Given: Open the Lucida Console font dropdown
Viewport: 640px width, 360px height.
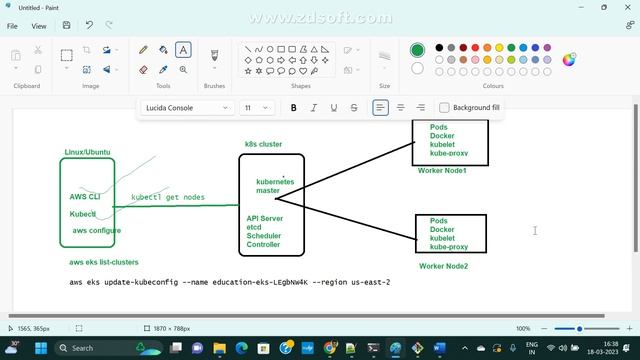Looking at the screenshot, I should [187, 108].
